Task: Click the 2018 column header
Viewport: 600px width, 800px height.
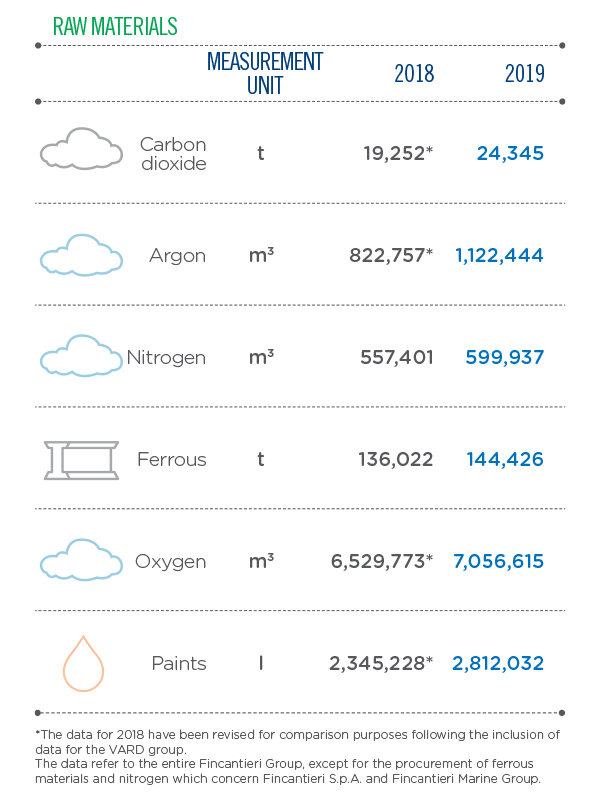Action: pyautogui.click(x=414, y=73)
